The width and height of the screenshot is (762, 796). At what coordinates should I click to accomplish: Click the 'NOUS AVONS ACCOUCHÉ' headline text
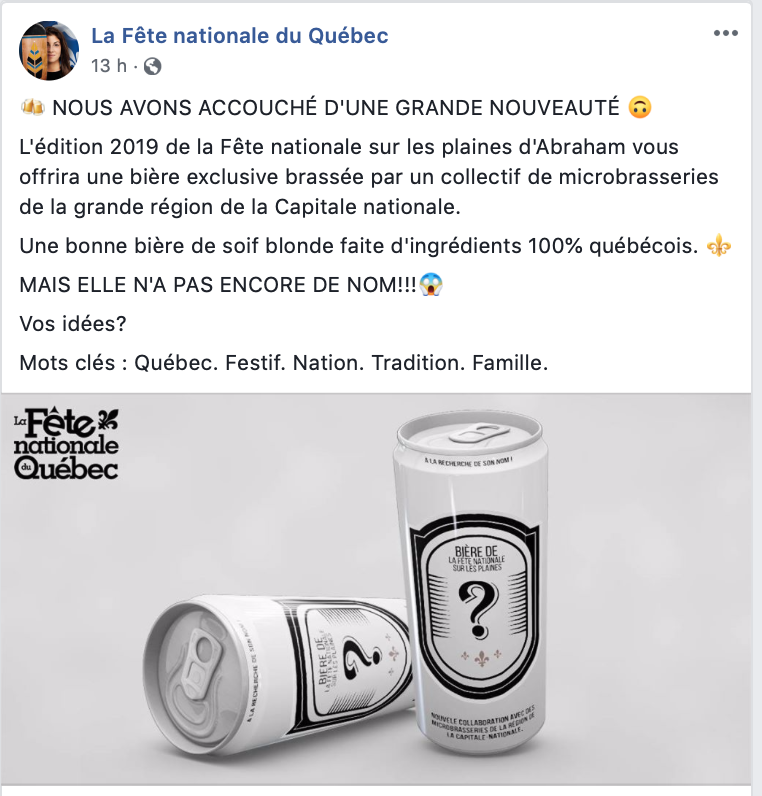[x=336, y=108]
